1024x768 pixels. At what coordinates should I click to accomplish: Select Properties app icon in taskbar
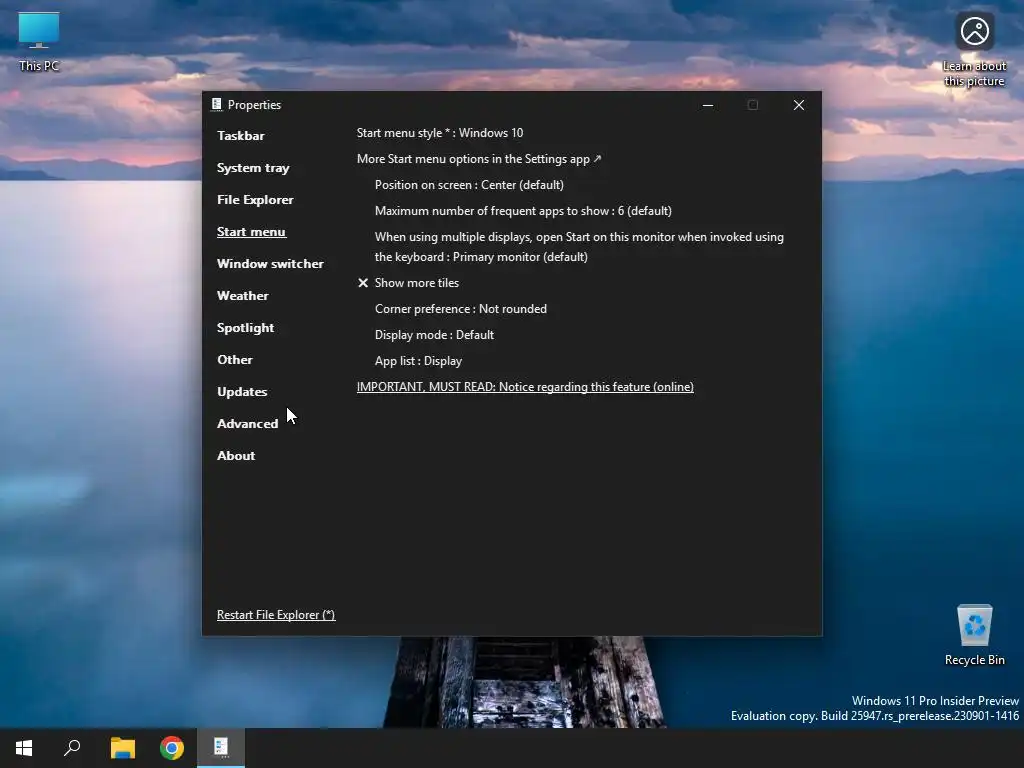pos(221,748)
